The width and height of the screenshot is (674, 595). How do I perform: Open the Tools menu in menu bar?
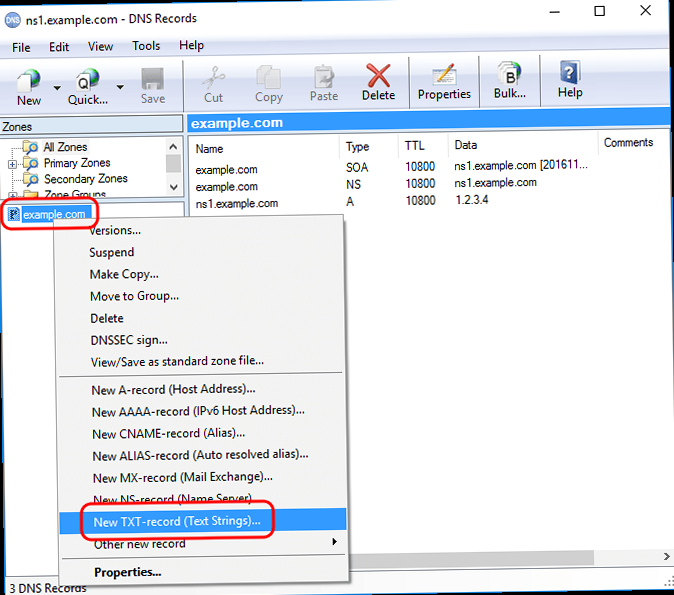tap(146, 46)
